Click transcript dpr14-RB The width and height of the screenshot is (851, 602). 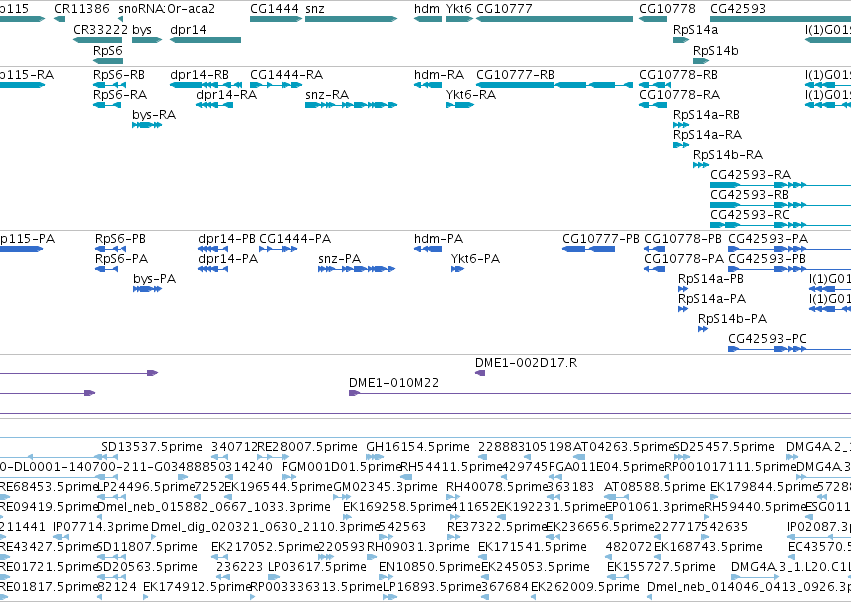coord(205,85)
